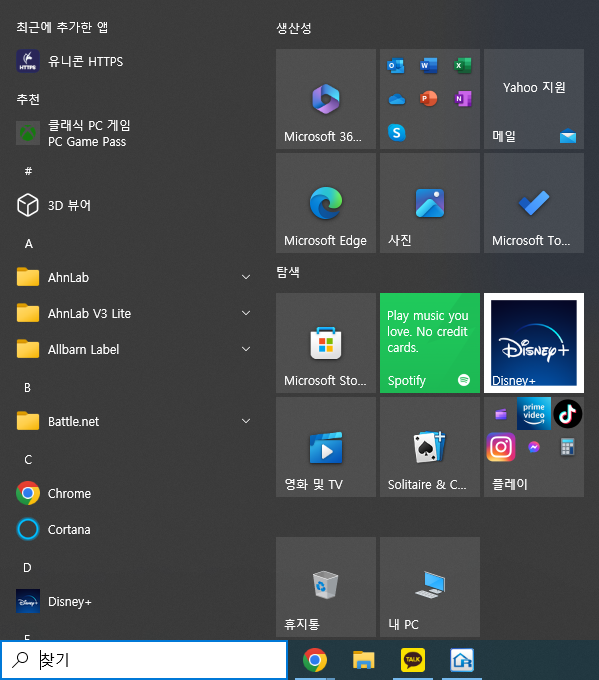Open the Disney+ tile

534,343
